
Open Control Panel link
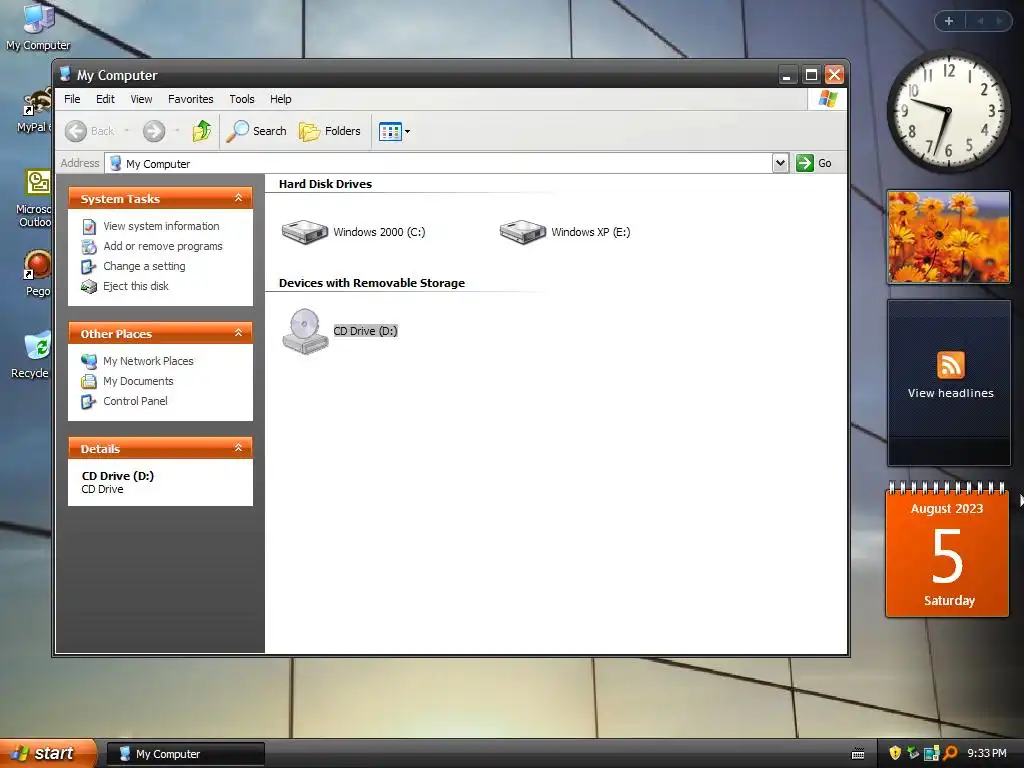tap(135, 401)
